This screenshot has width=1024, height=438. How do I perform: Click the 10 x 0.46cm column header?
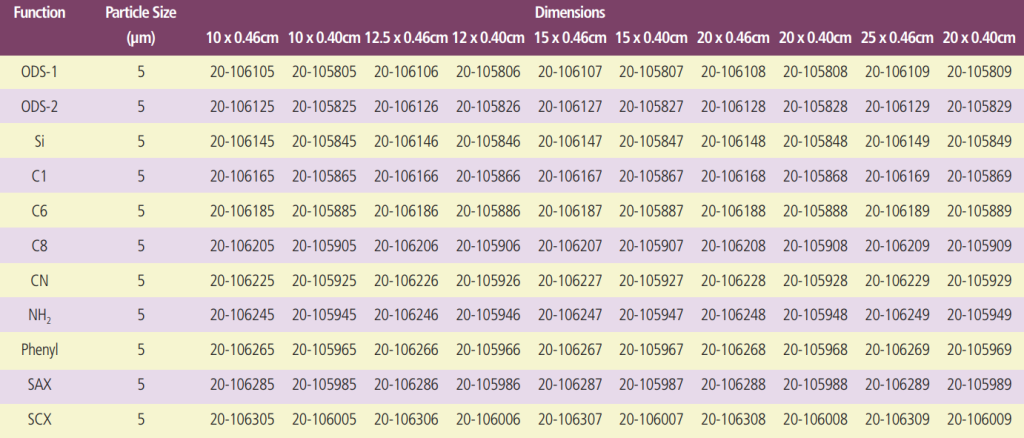(241, 38)
